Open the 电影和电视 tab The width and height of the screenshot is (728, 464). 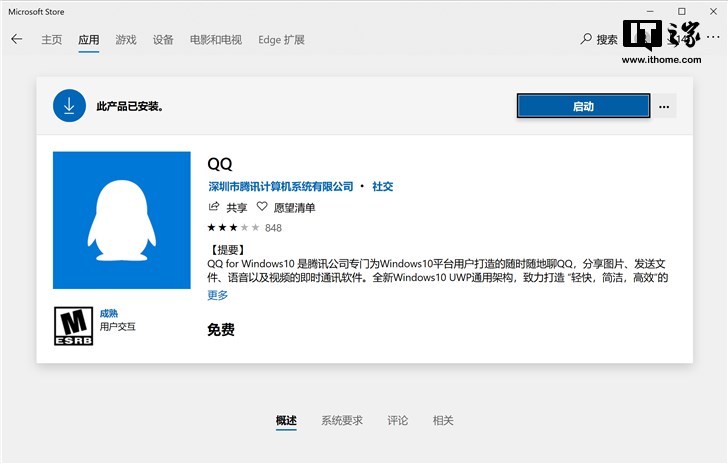tap(216, 39)
